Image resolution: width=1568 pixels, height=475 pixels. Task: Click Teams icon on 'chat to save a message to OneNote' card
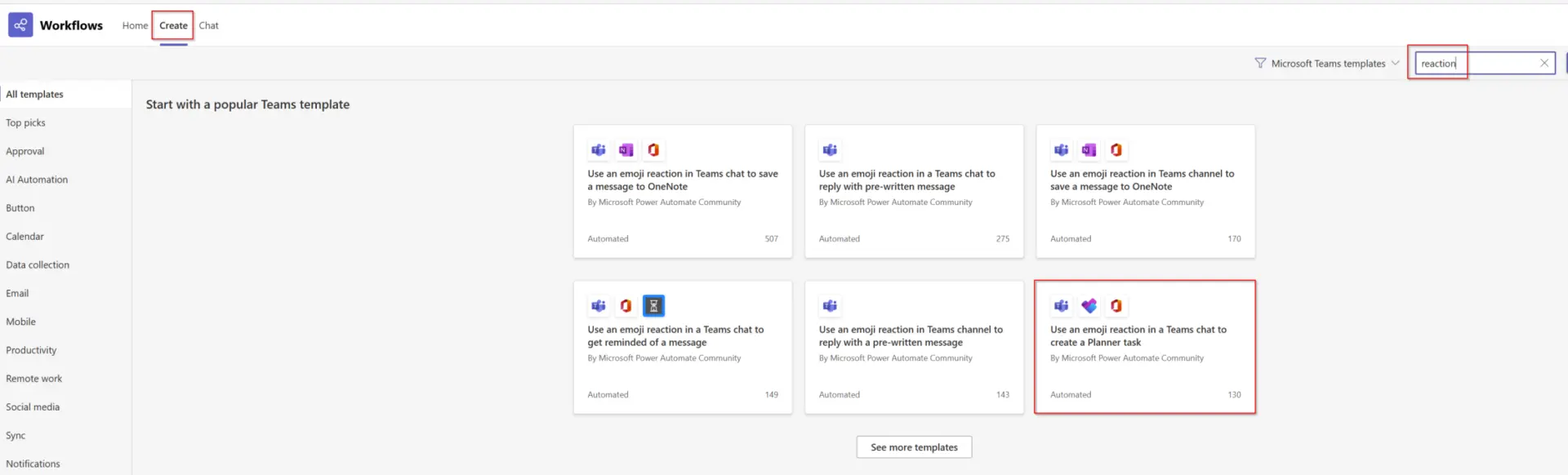click(599, 149)
